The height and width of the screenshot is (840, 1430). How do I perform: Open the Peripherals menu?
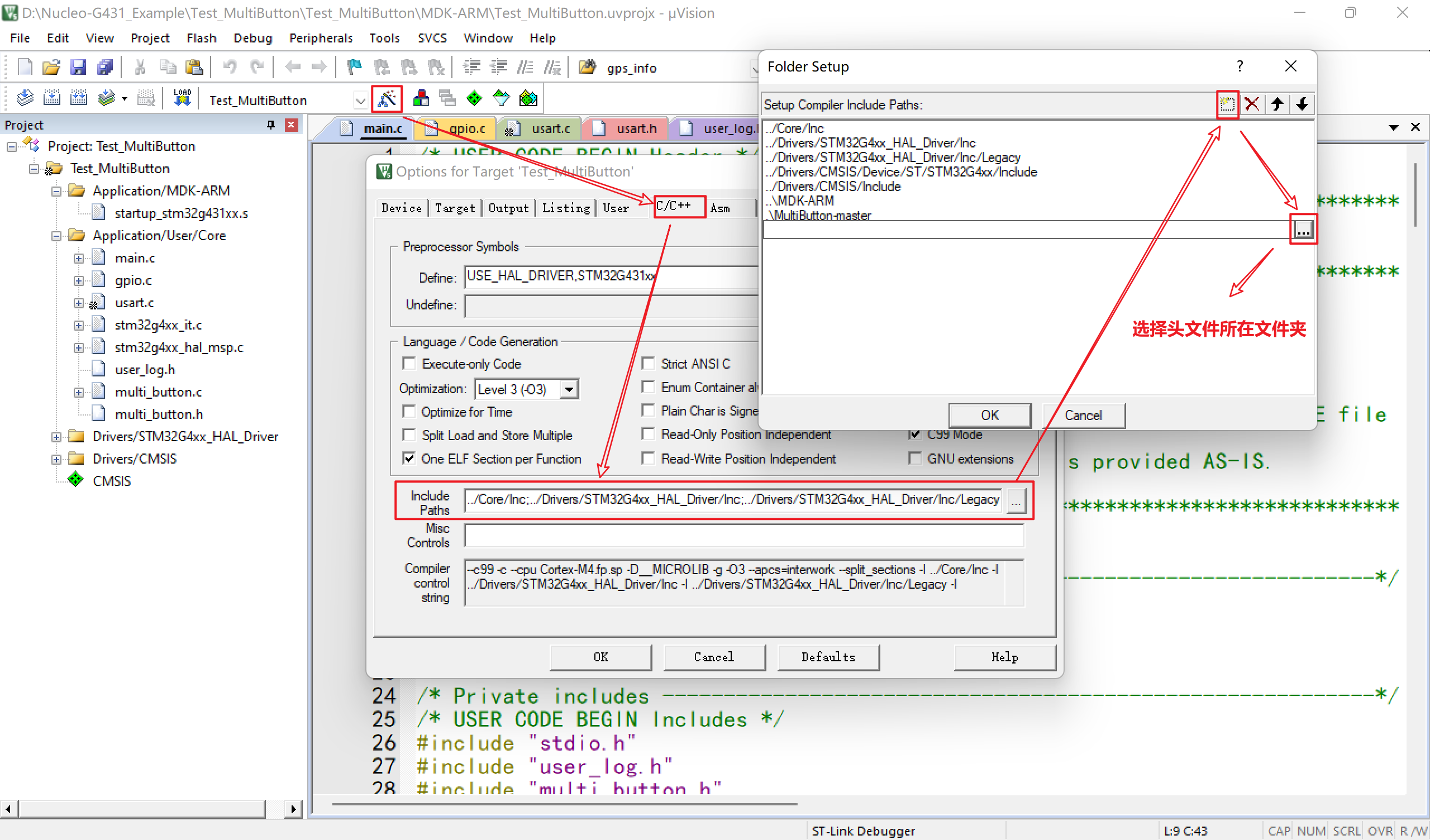pyautogui.click(x=321, y=38)
